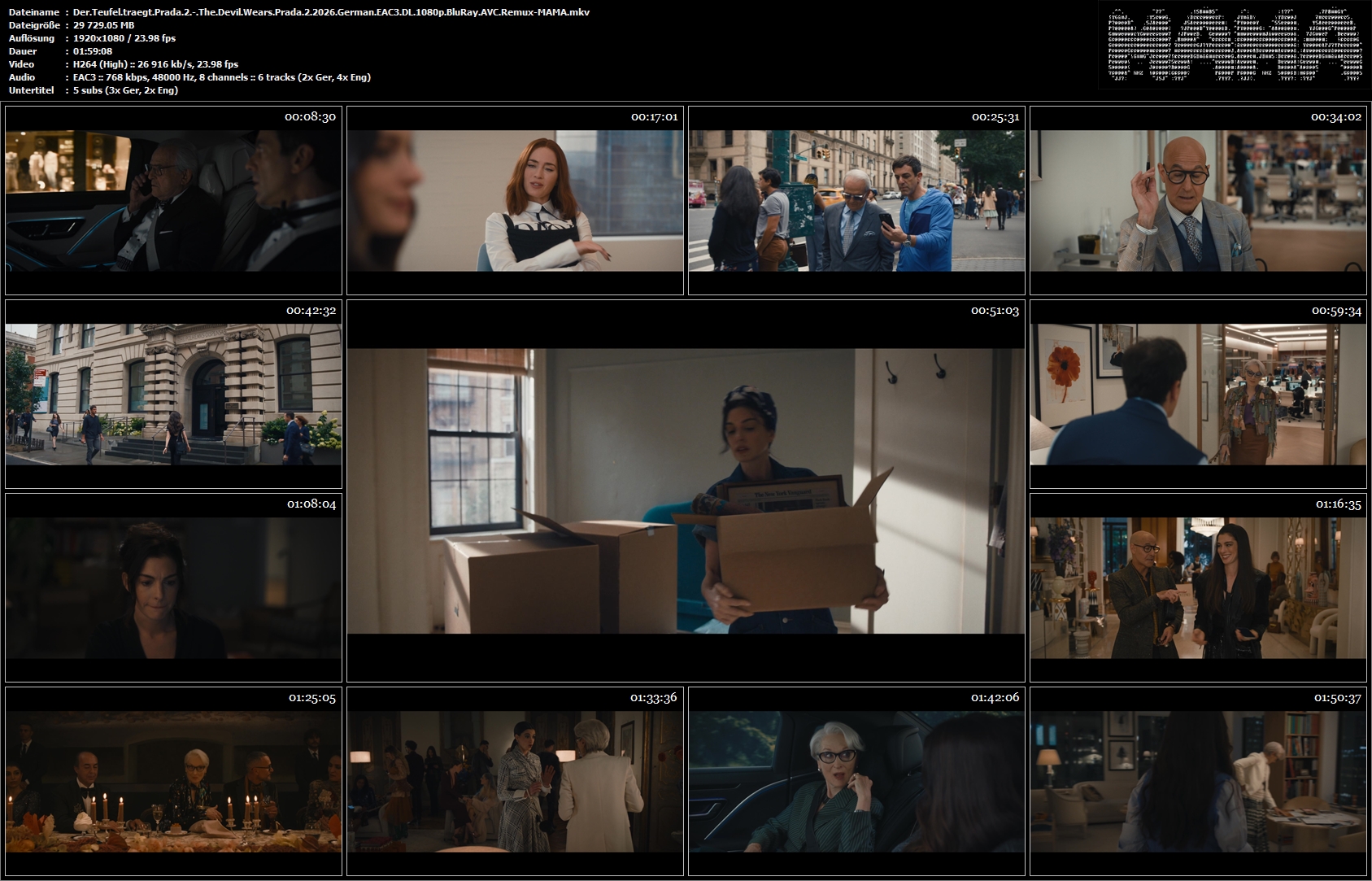The image size is (1372, 881).
Task: Click the Auflösung 1920x1080 value
Action: pyautogui.click(x=124, y=38)
